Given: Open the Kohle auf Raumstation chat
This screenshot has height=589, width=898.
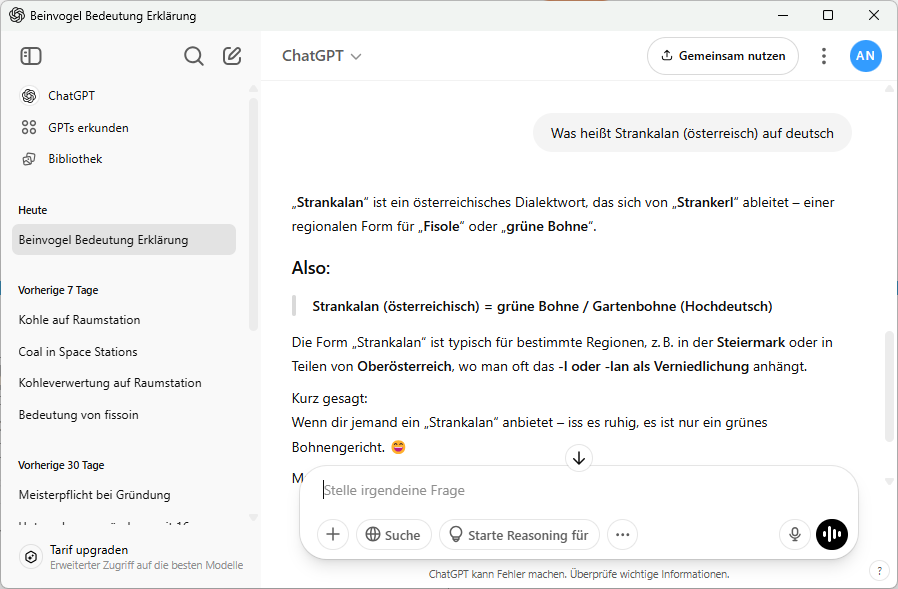Looking at the screenshot, I should pyautogui.click(x=80, y=320).
